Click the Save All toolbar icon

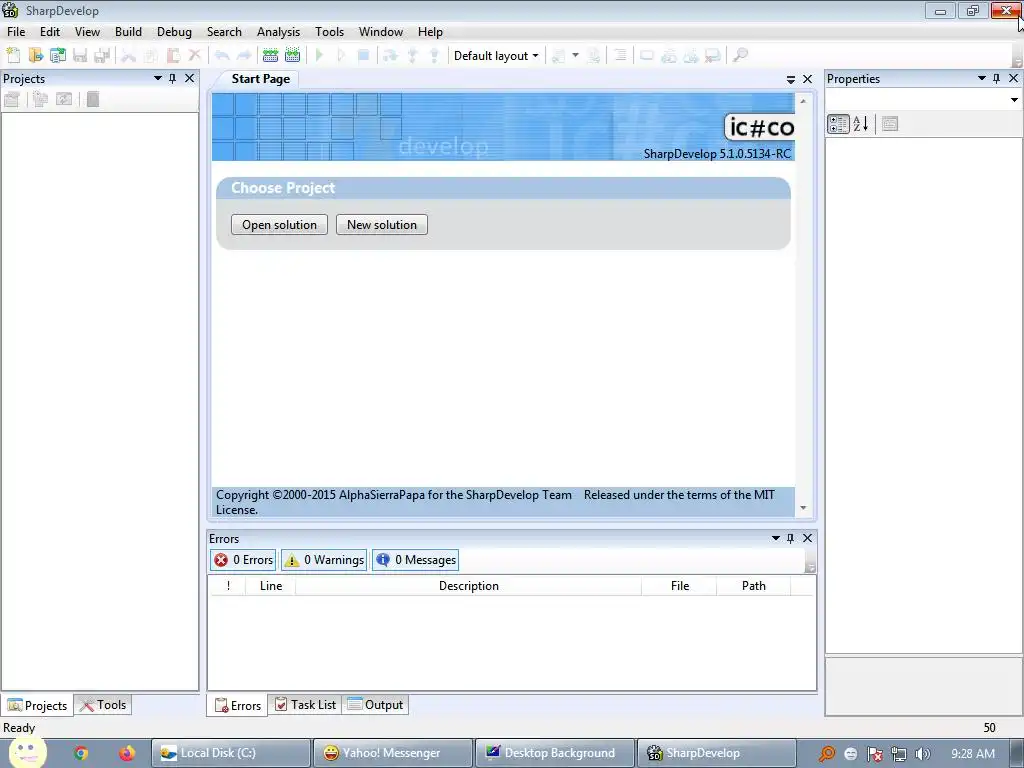pos(102,56)
